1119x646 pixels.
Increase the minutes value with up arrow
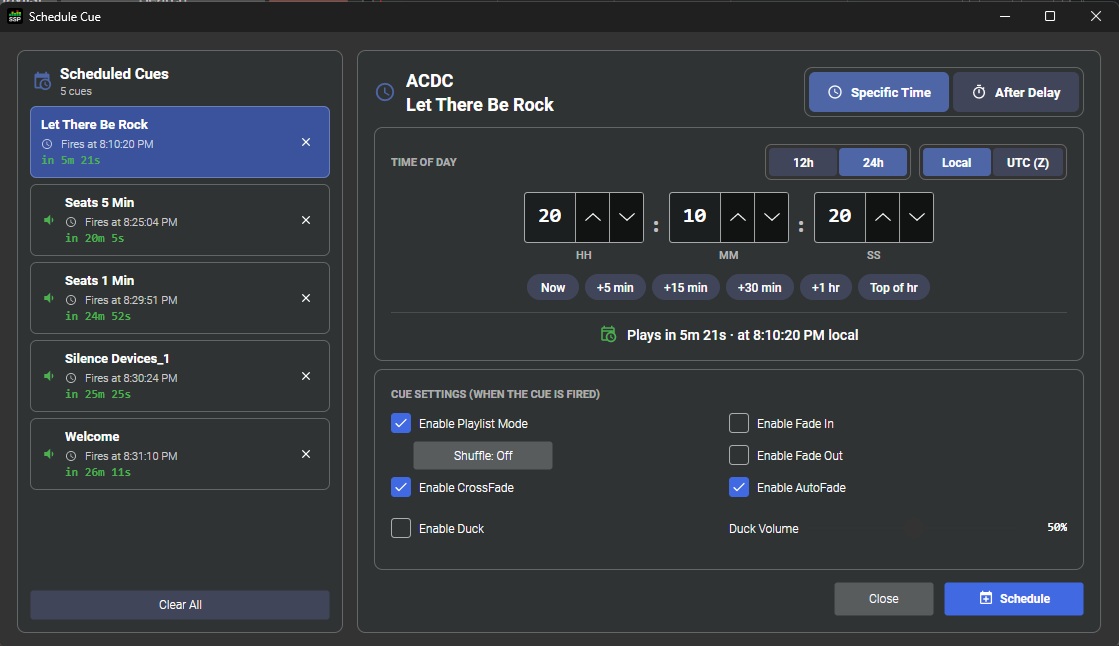pyautogui.click(x=737, y=217)
